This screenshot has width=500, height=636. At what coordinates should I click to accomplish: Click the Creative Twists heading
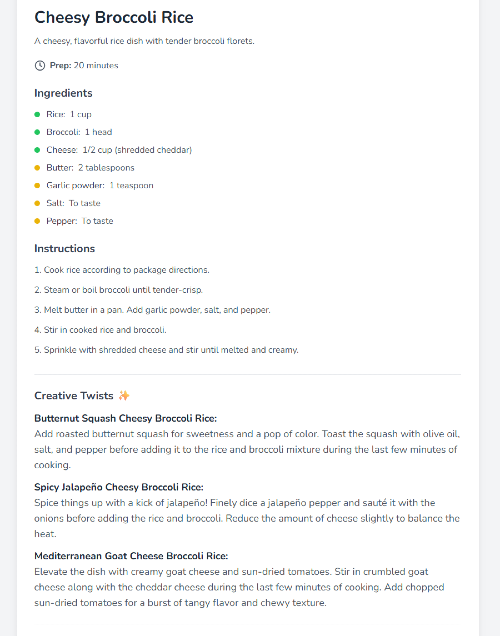[74, 395]
